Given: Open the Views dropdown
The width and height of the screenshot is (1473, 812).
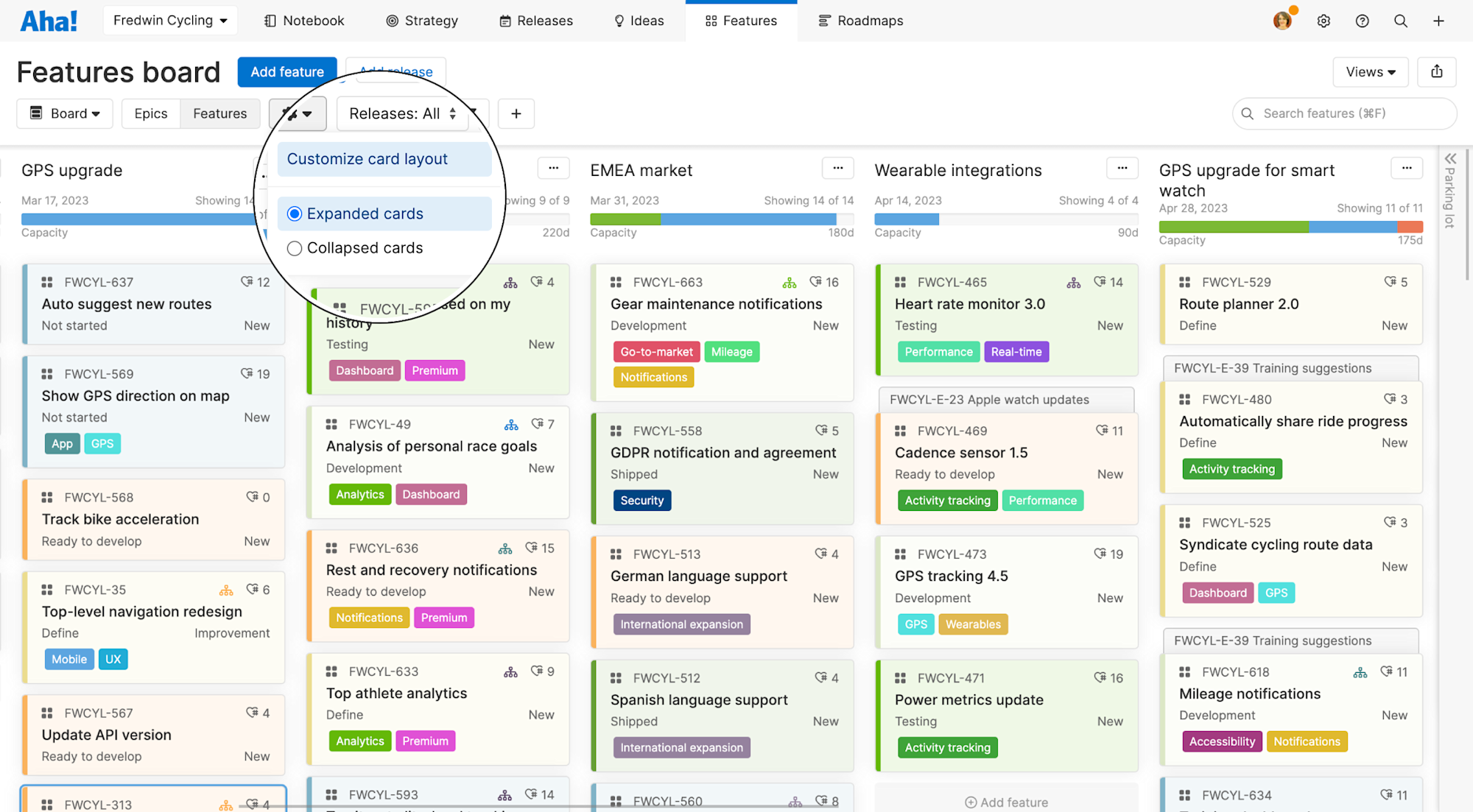Looking at the screenshot, I should (x=1370, y=71).
